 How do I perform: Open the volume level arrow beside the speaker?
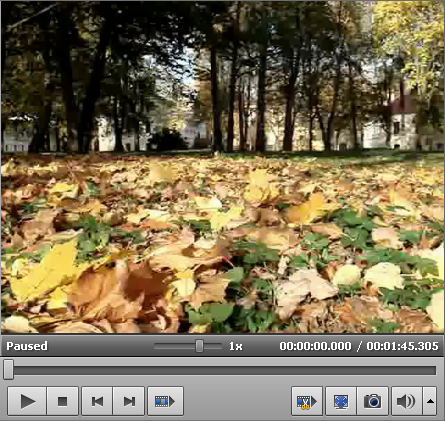pos(430,401)
